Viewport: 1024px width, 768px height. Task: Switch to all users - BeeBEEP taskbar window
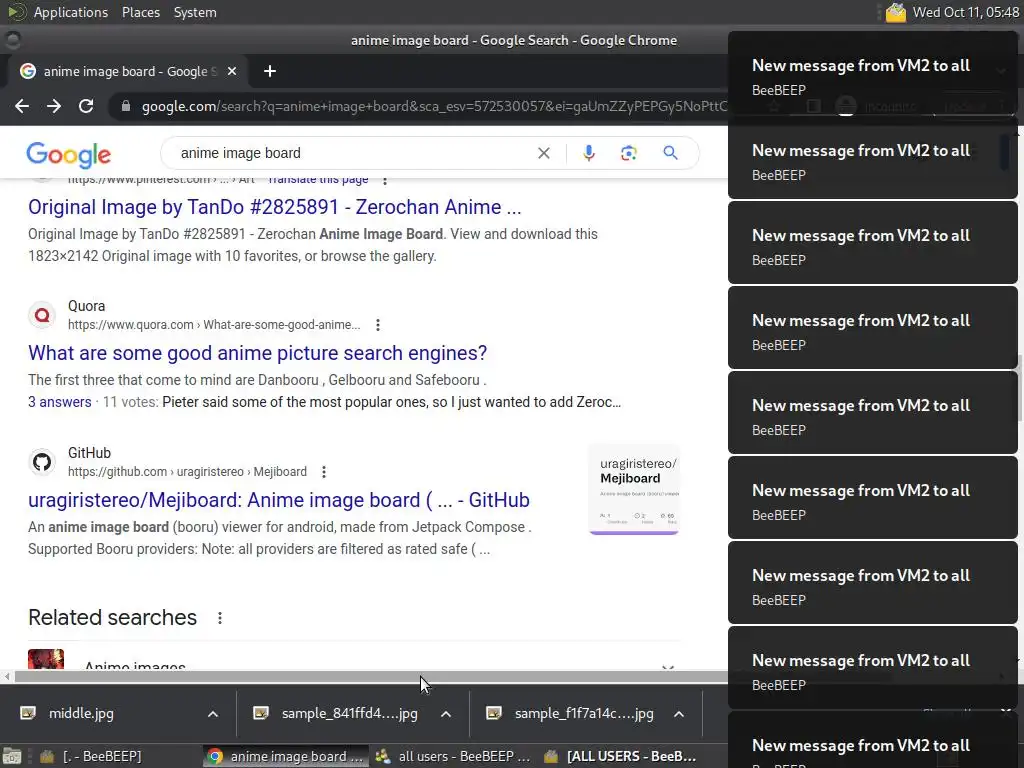coord(455,756)
